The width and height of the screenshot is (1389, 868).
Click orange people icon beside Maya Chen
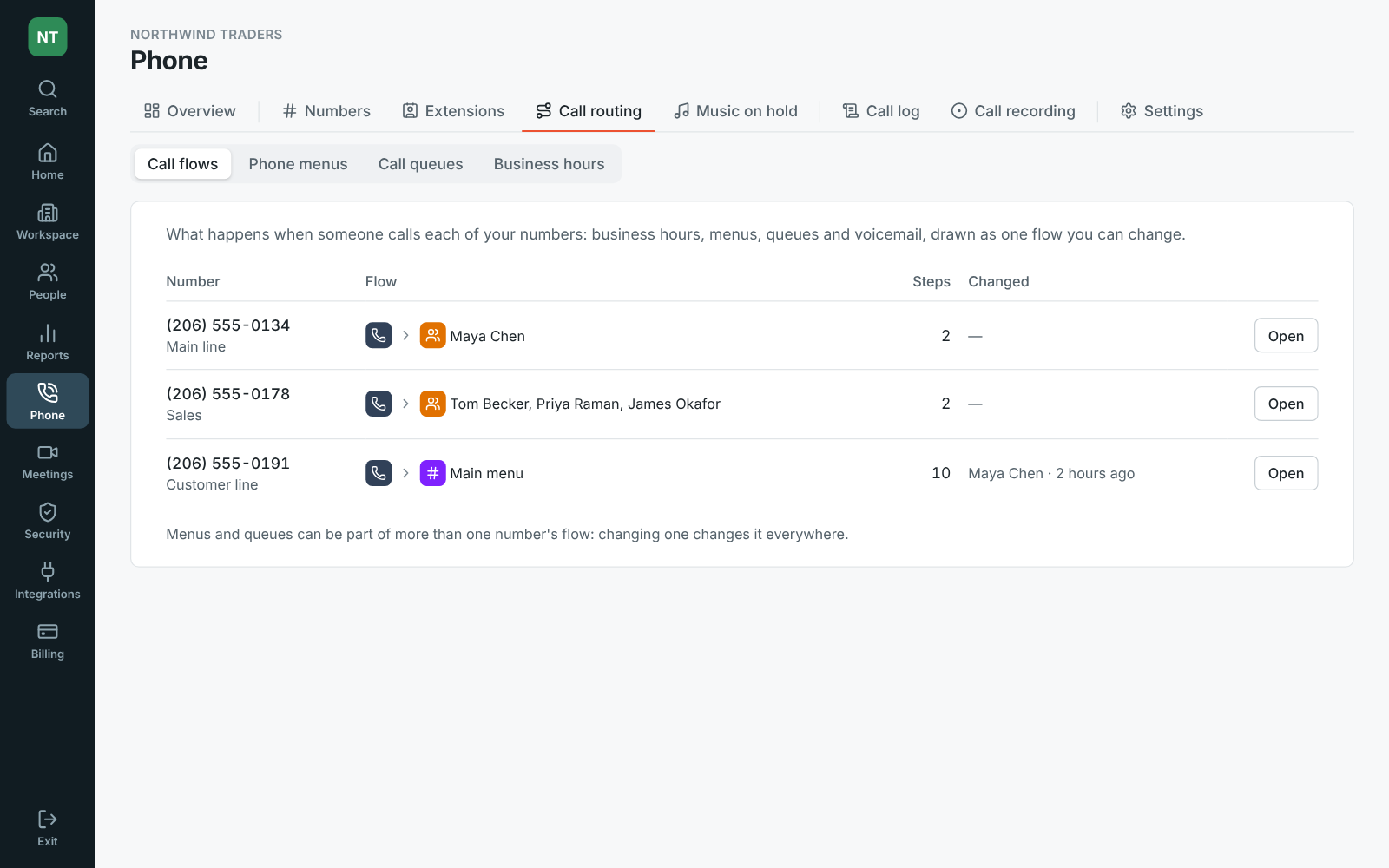click(x=432, y=335)
